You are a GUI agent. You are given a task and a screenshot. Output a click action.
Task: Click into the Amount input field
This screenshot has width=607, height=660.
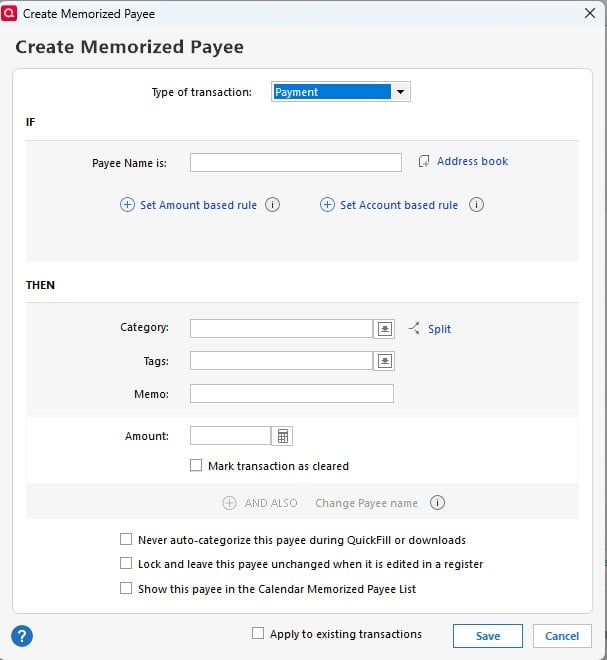230,436
